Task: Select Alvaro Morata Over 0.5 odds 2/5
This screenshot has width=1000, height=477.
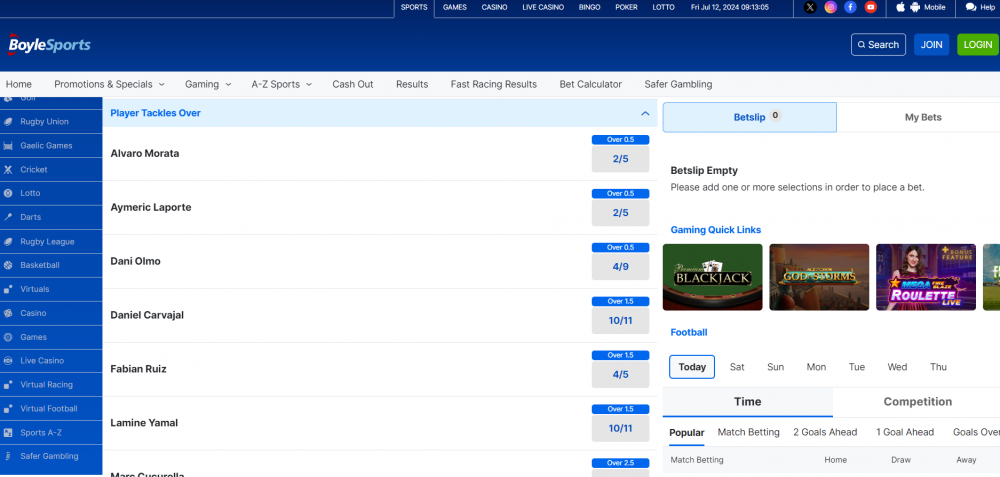Action: pos(621,159)
